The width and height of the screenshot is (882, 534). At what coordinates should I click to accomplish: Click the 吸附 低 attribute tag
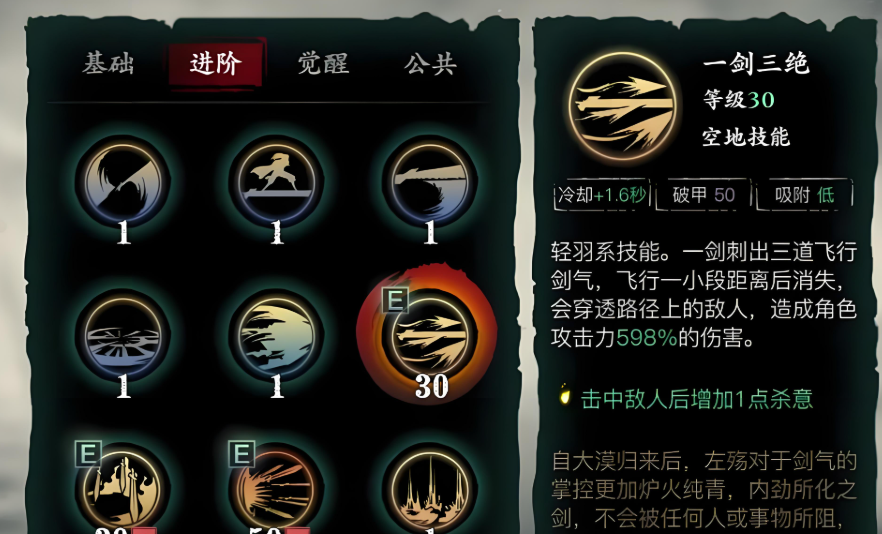point(804,195)
